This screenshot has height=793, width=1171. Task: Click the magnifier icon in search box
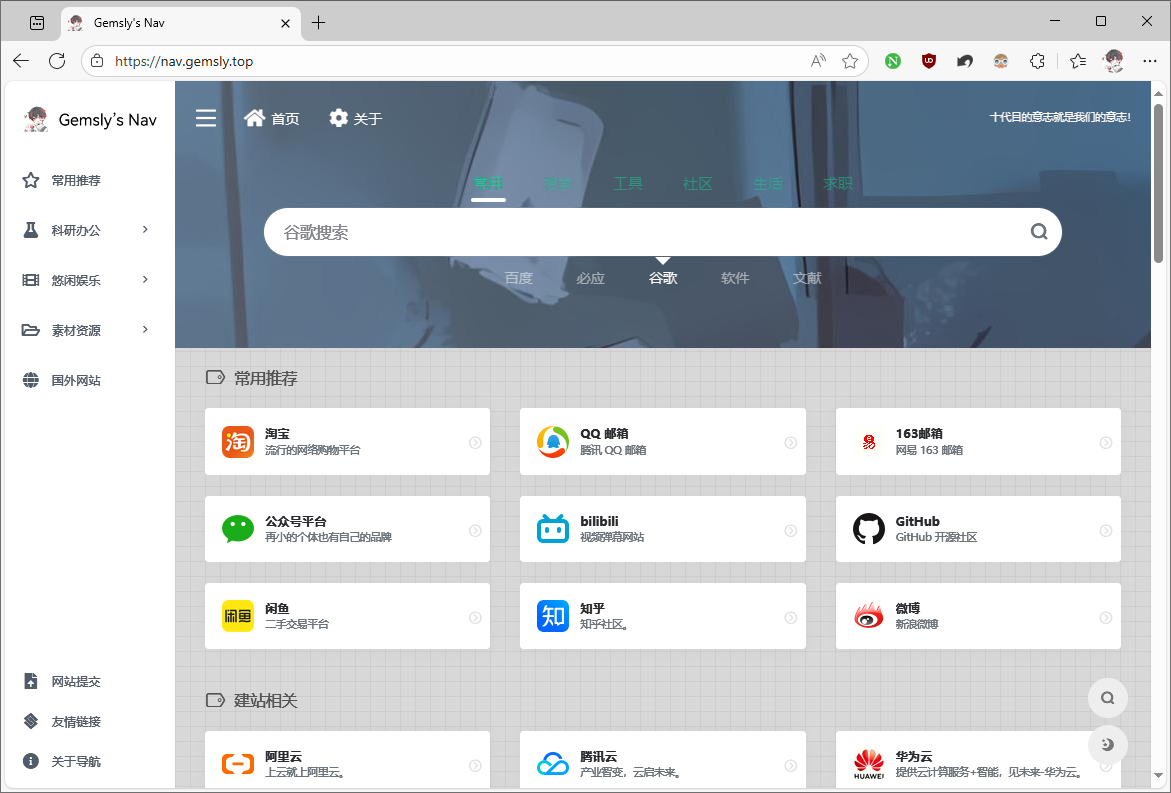(x=1039, y=232)
